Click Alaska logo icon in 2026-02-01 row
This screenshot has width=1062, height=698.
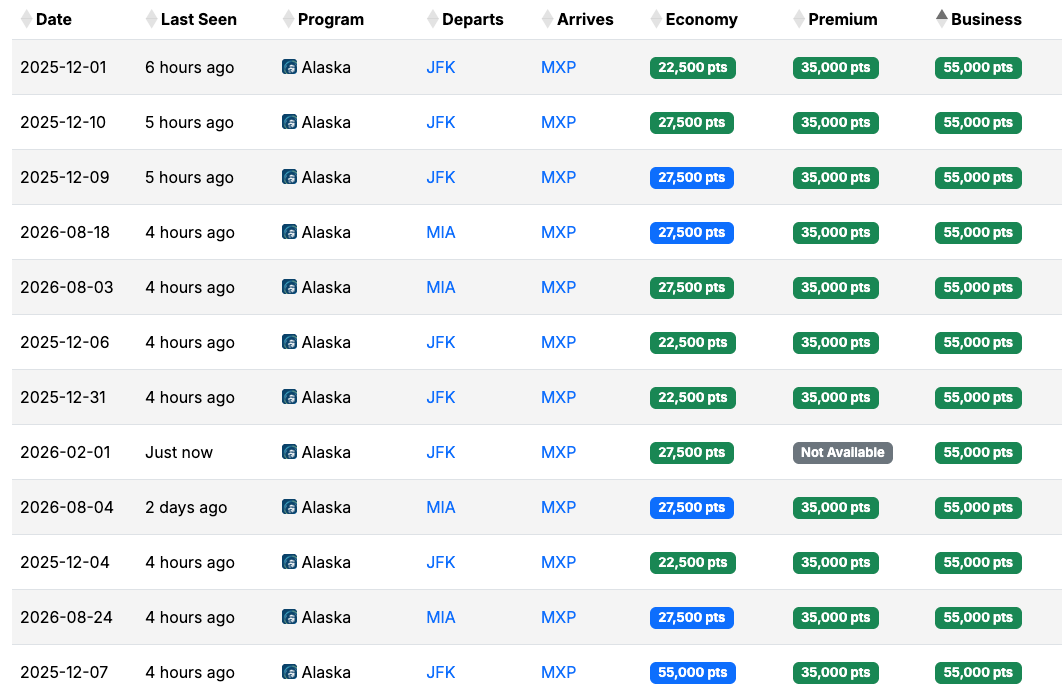(289, 452)
